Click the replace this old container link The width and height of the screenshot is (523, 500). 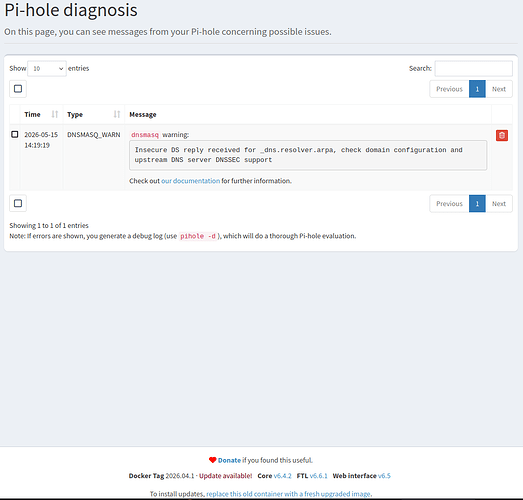point(289,494)
